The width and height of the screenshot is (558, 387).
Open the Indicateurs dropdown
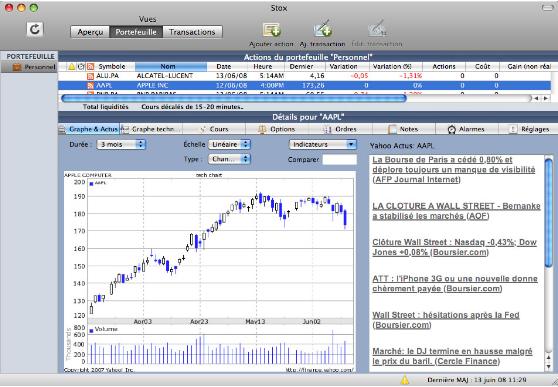pos(323,145)
